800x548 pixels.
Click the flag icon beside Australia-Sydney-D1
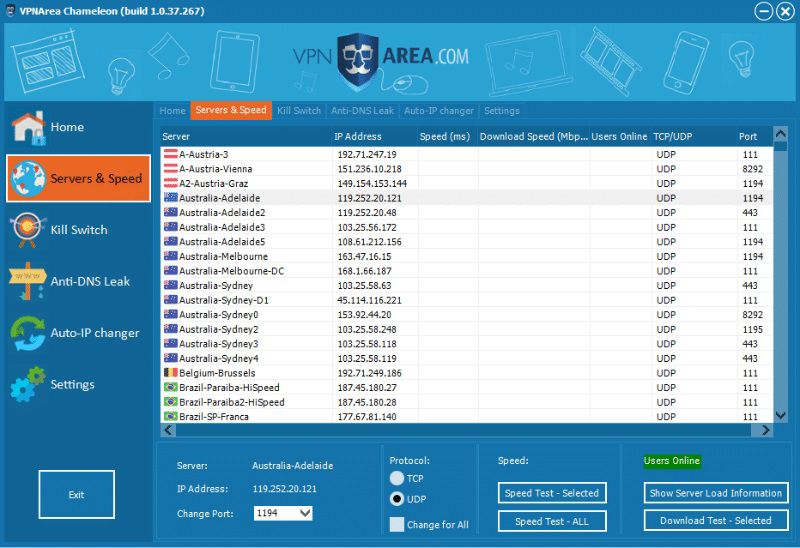pyautogui.click(x=170, y=300)
